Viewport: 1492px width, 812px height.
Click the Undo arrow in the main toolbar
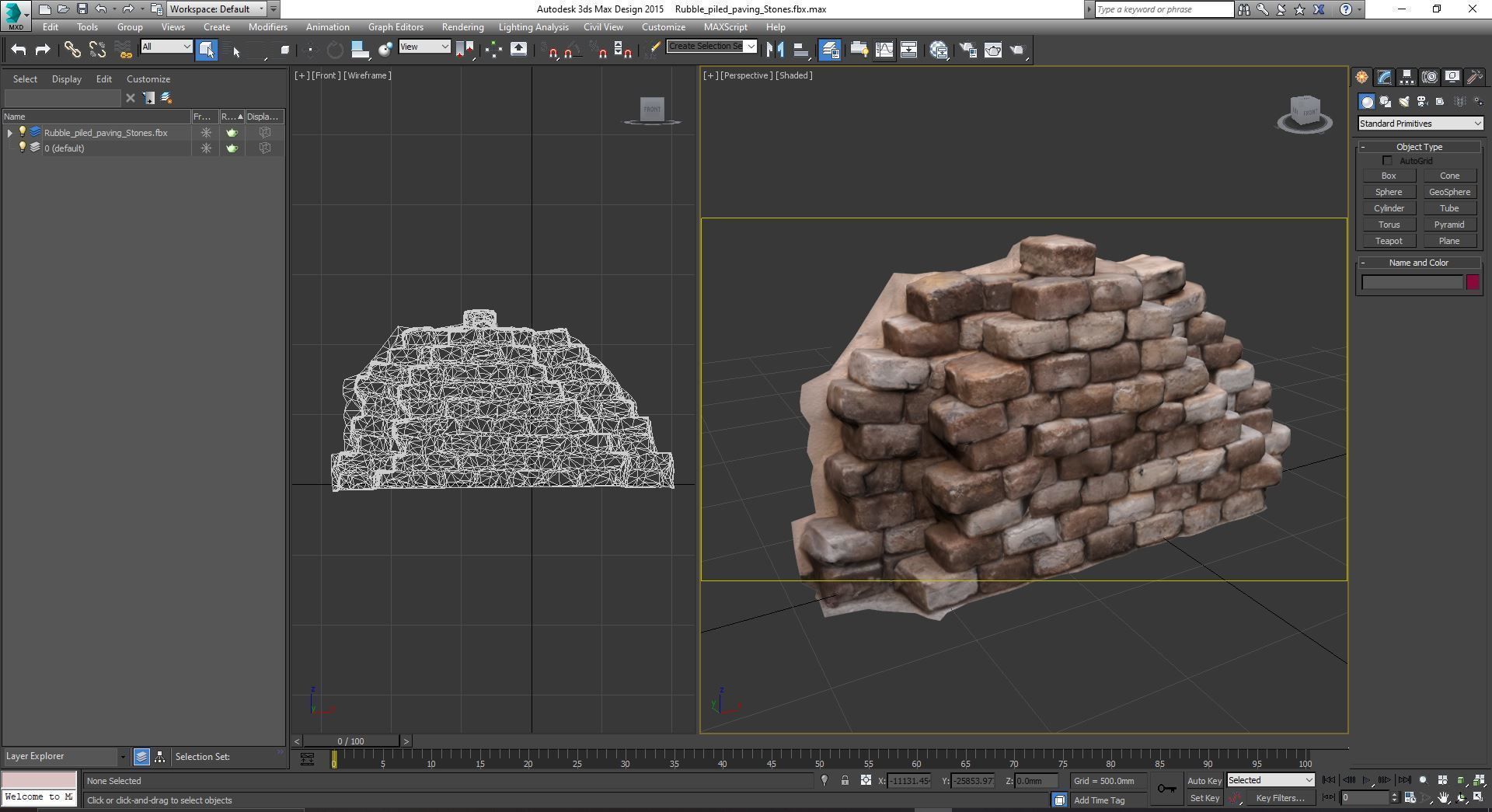19,50
